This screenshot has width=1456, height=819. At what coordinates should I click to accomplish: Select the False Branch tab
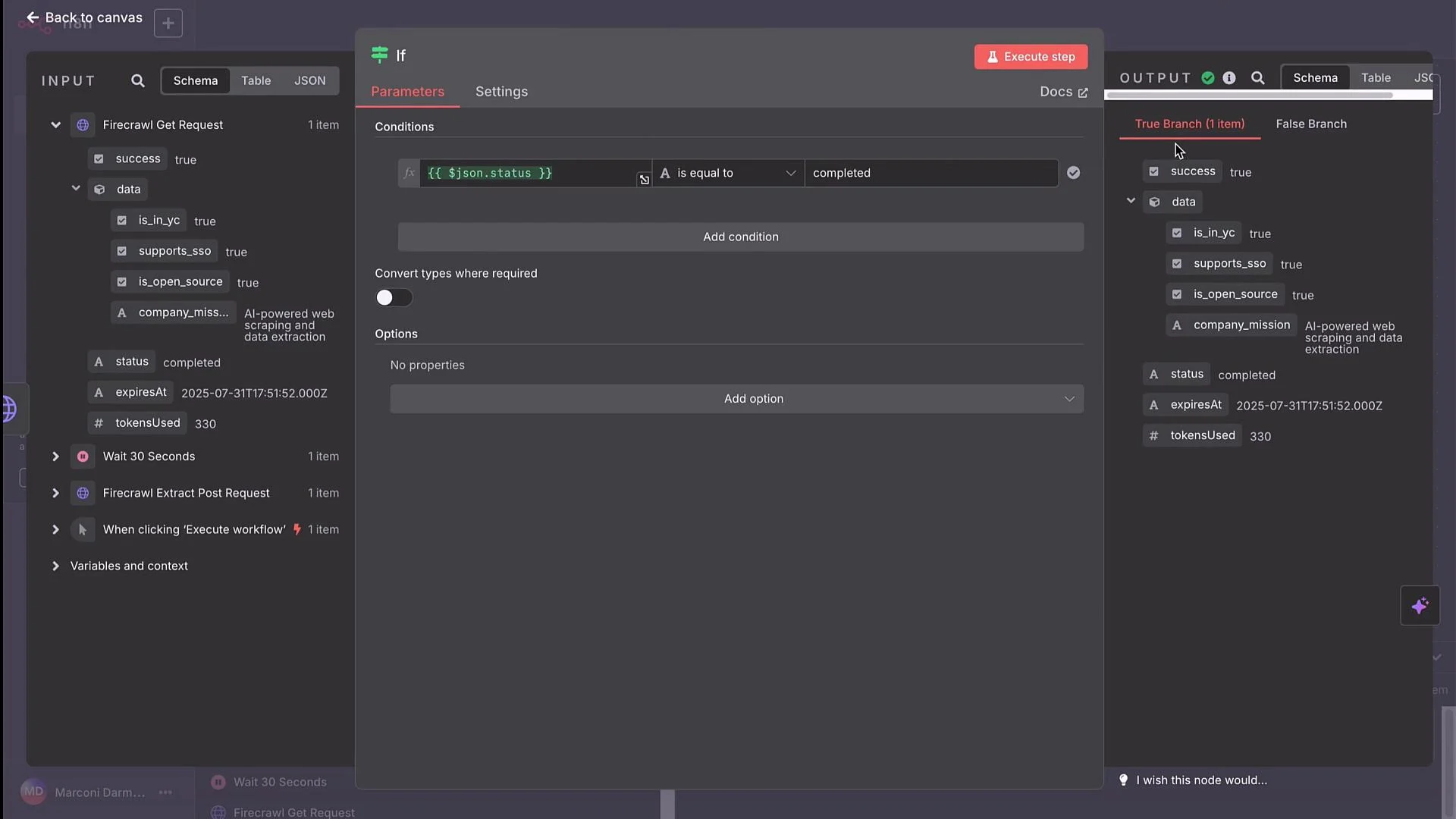click(x=1311, y=124)
